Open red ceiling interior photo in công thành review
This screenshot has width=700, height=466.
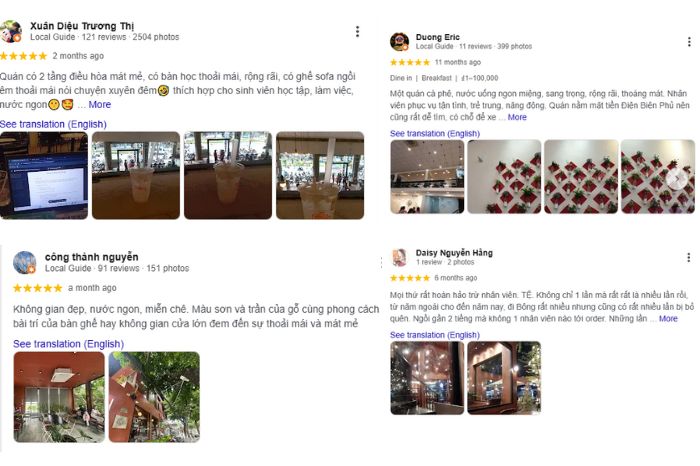coord(59,397)
